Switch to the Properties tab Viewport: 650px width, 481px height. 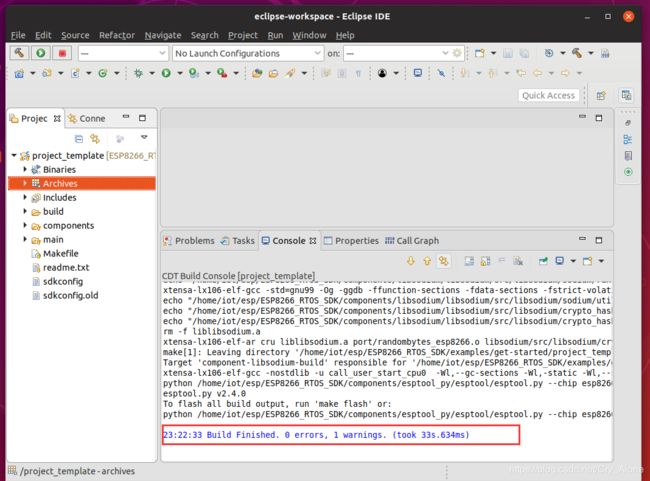351,241
